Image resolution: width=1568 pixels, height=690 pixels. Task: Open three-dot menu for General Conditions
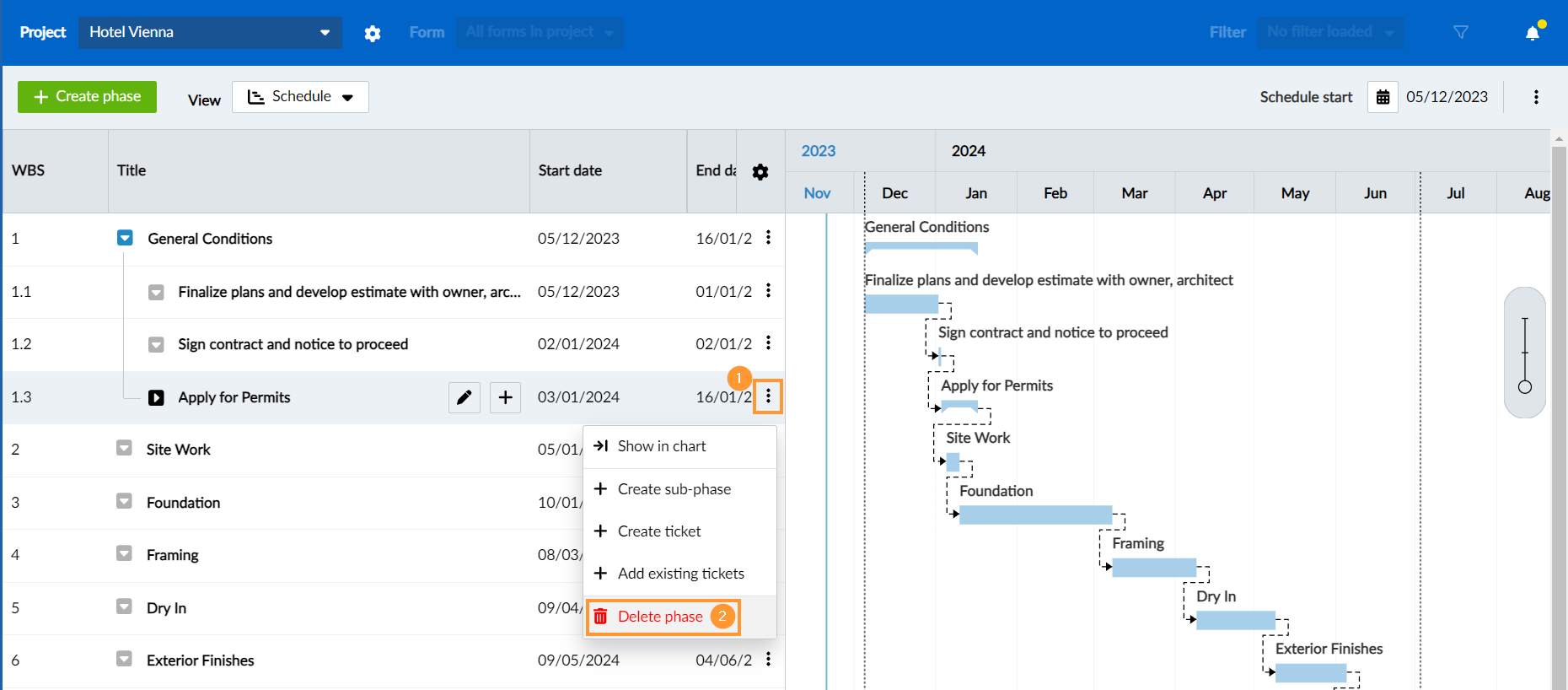coord(768,238)
